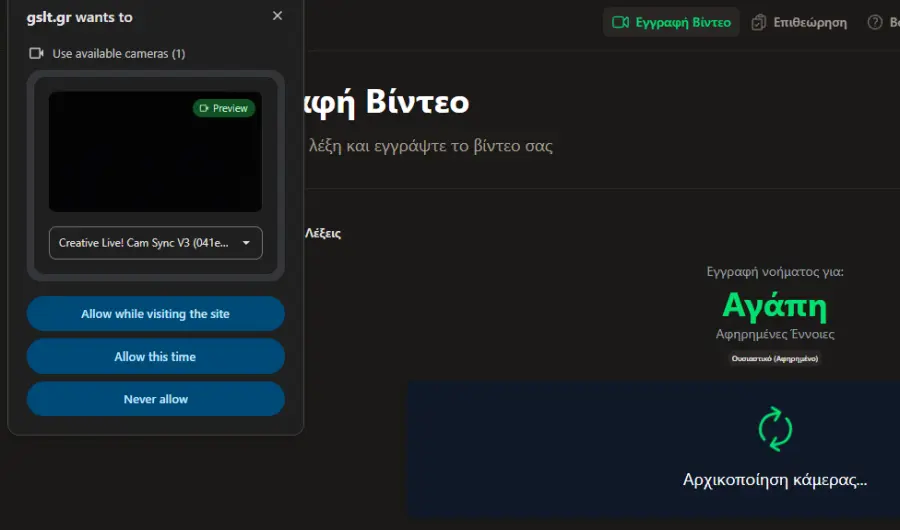Click the help question mark icon
The image size is (900, 530).
(875, 22)
